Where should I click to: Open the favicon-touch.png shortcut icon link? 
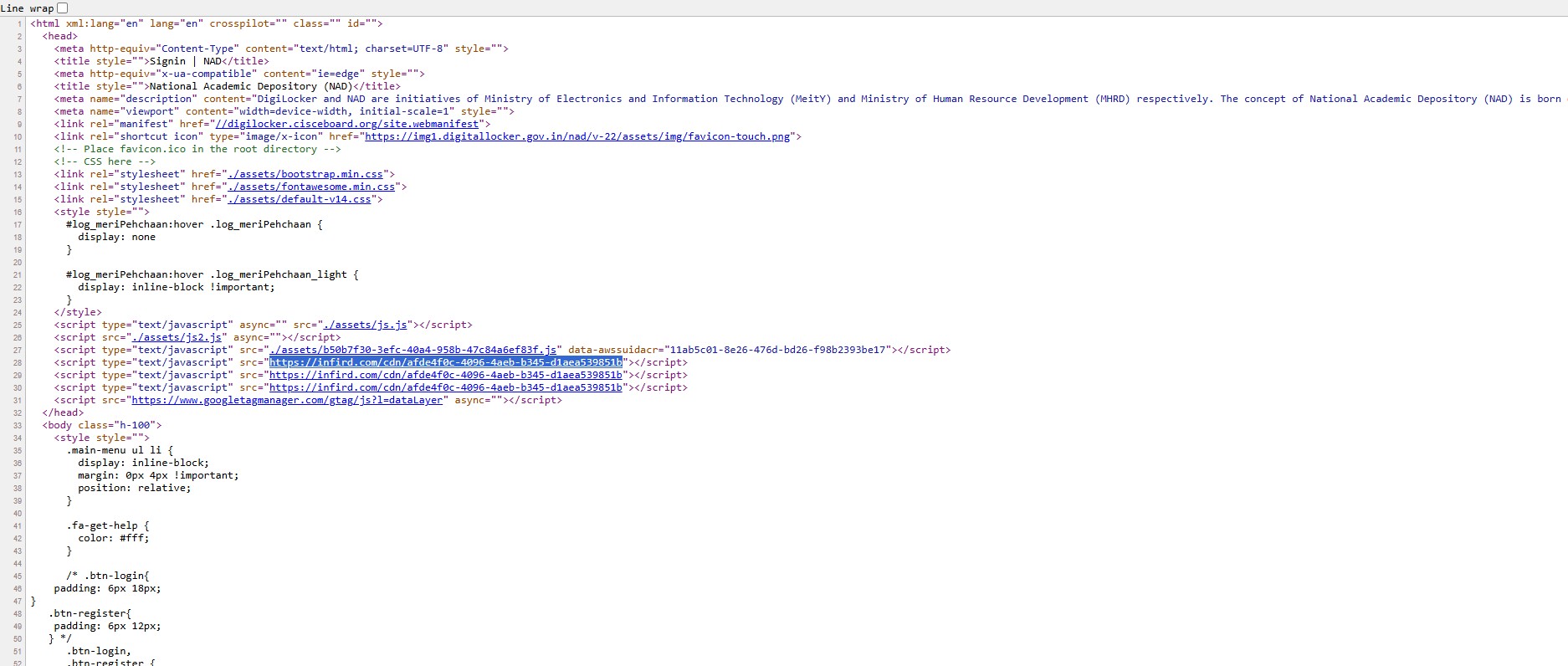(x=577, y=136)
